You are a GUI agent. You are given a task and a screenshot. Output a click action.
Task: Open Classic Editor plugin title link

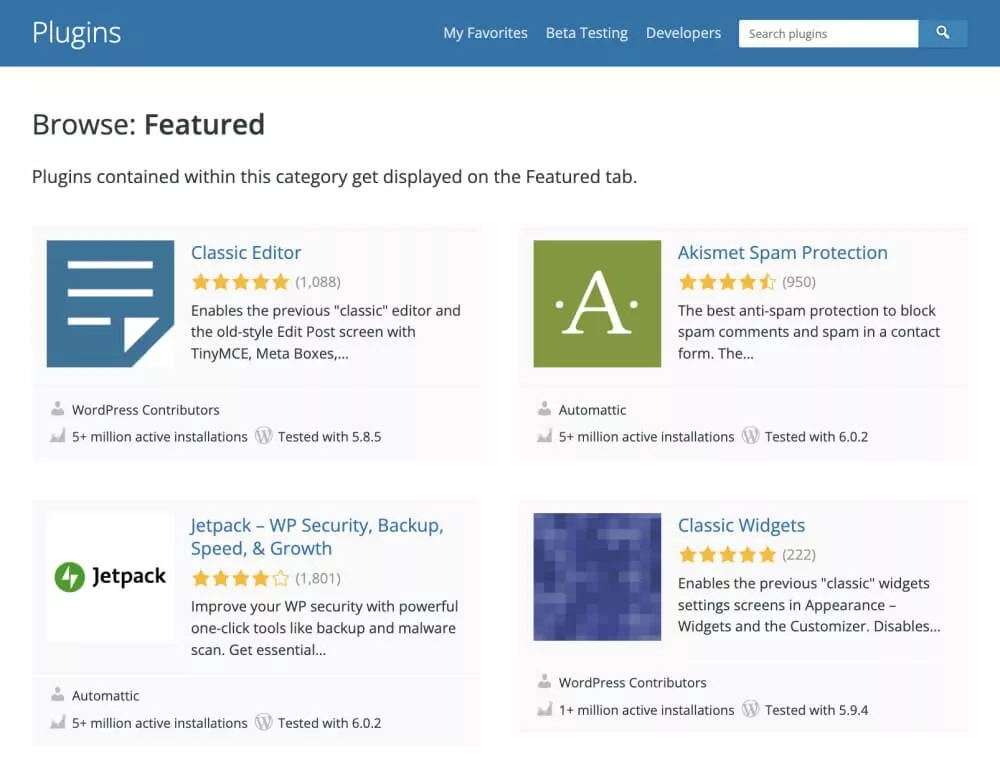pos(246,253)
